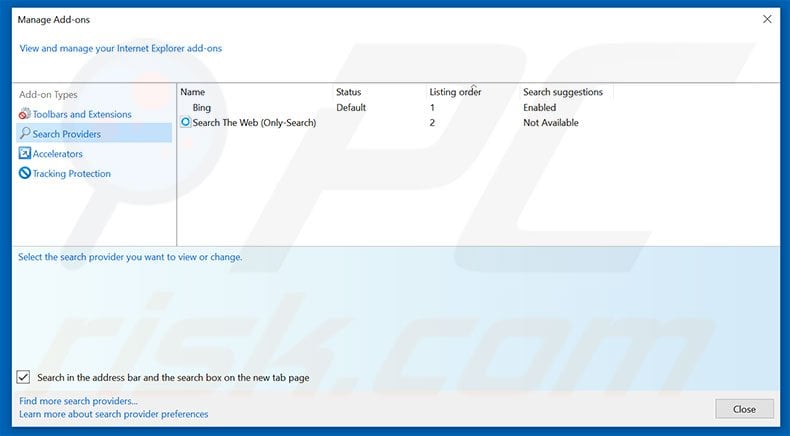Open Learn more about search provider preferences
This screenshot has width=790, height=436.
[x=113, y=414]
